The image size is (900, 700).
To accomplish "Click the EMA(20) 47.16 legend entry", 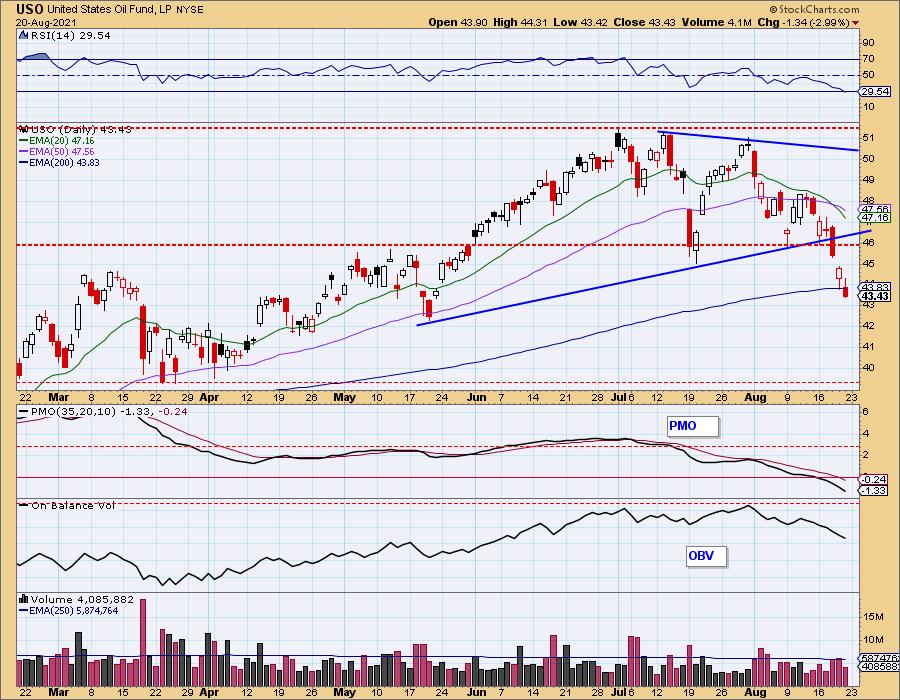I will click(x=57, y=141).
